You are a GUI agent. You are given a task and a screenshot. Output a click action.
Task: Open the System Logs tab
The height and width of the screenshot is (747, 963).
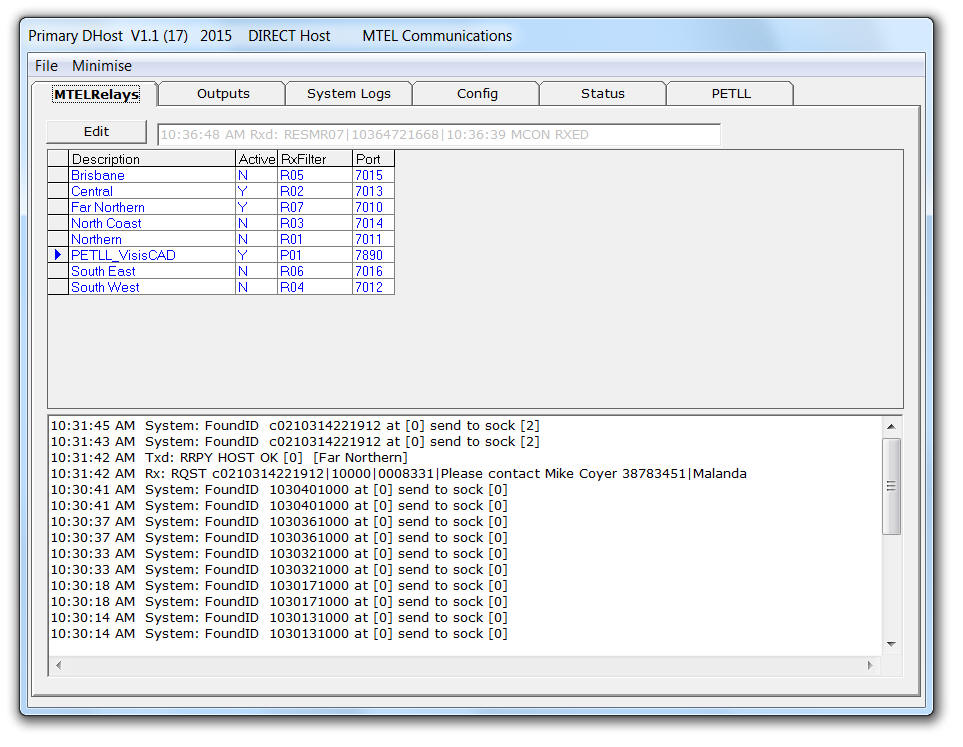pos(348,93)
